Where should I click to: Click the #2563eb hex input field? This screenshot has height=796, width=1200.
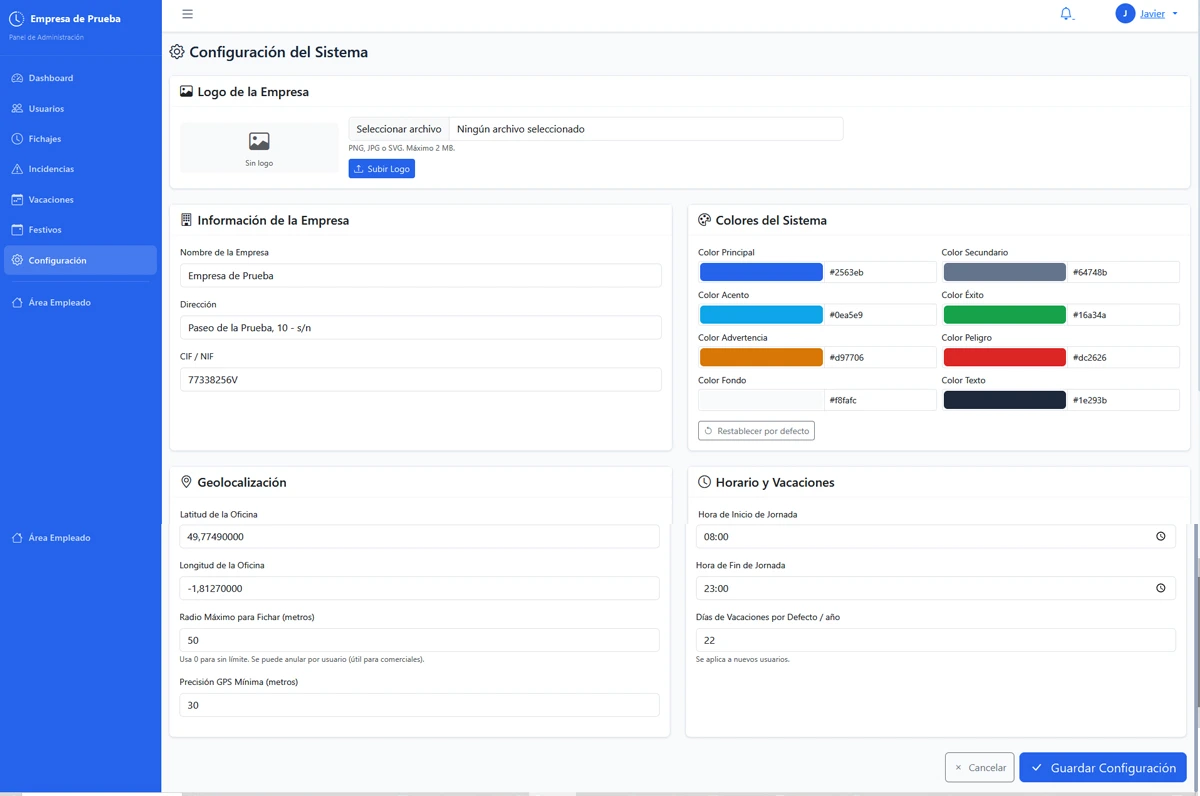(x=880, y=272)
